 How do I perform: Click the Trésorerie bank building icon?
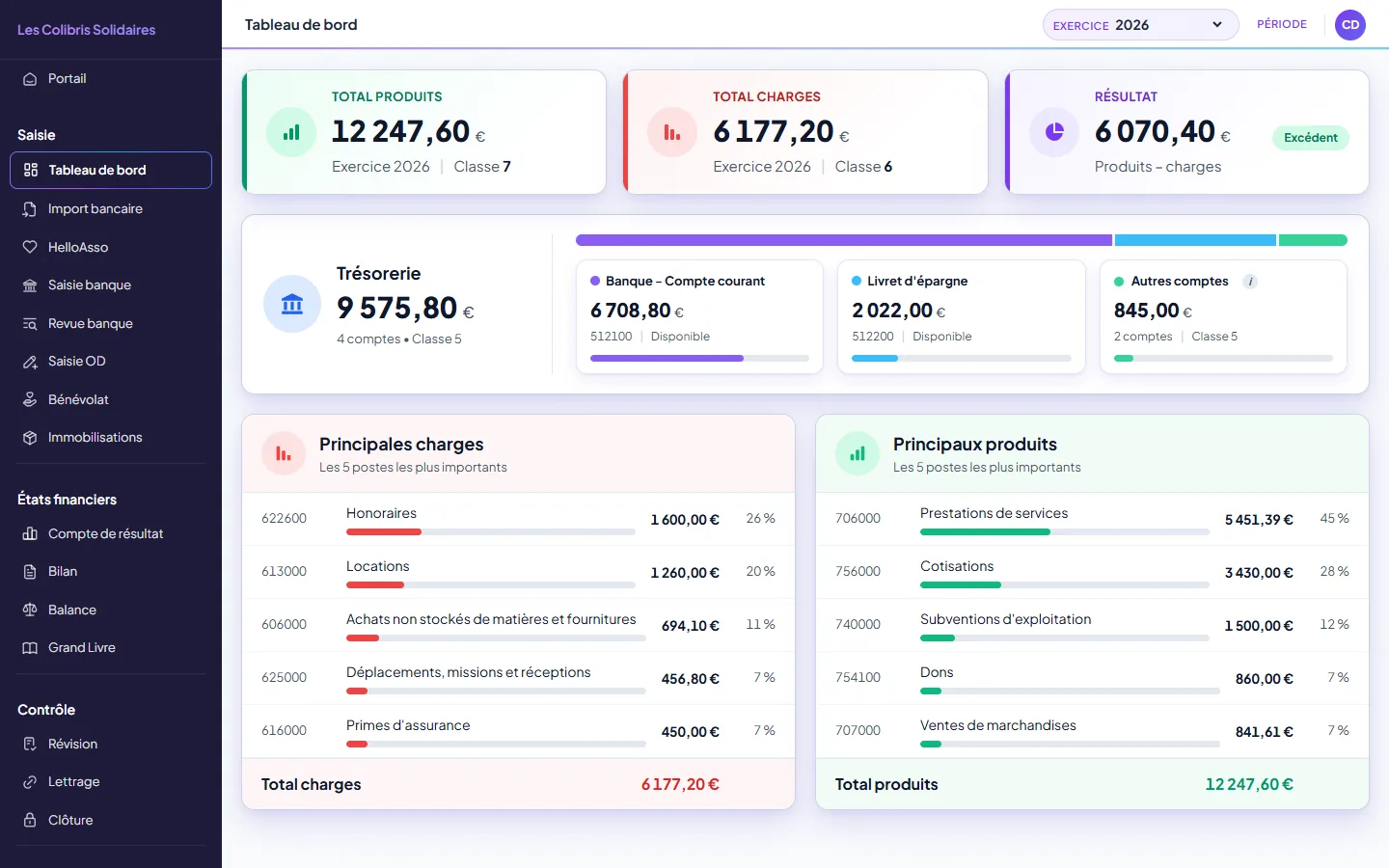pyautogui.click(x=292, y=305)
